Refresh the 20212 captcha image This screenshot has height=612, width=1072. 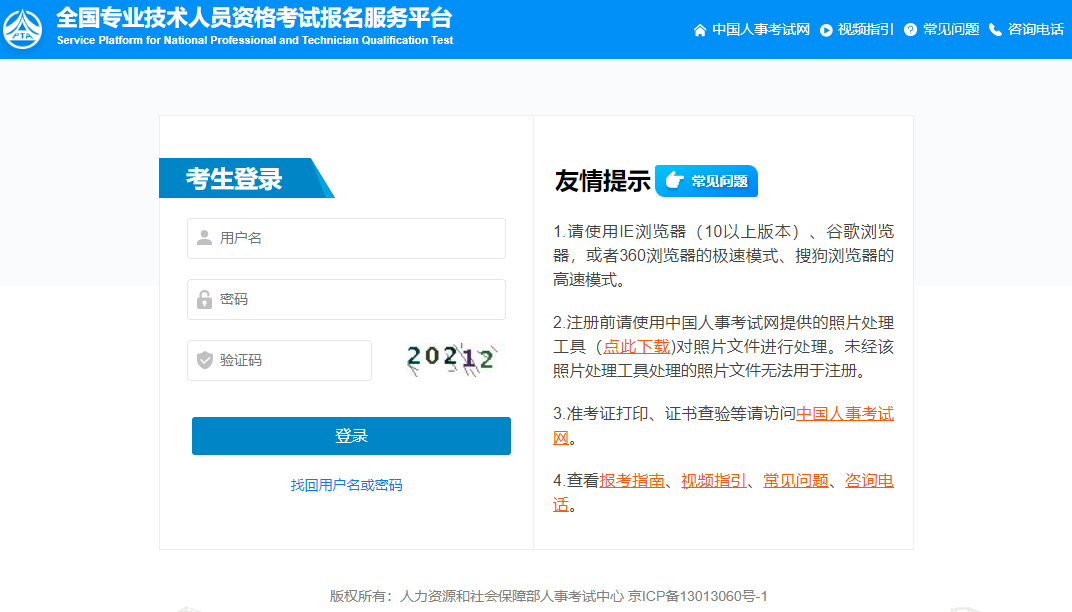tap(452, 359)
